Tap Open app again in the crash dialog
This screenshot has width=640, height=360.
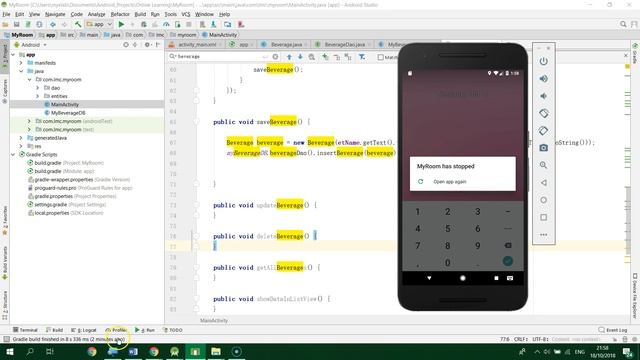point(449,182)
